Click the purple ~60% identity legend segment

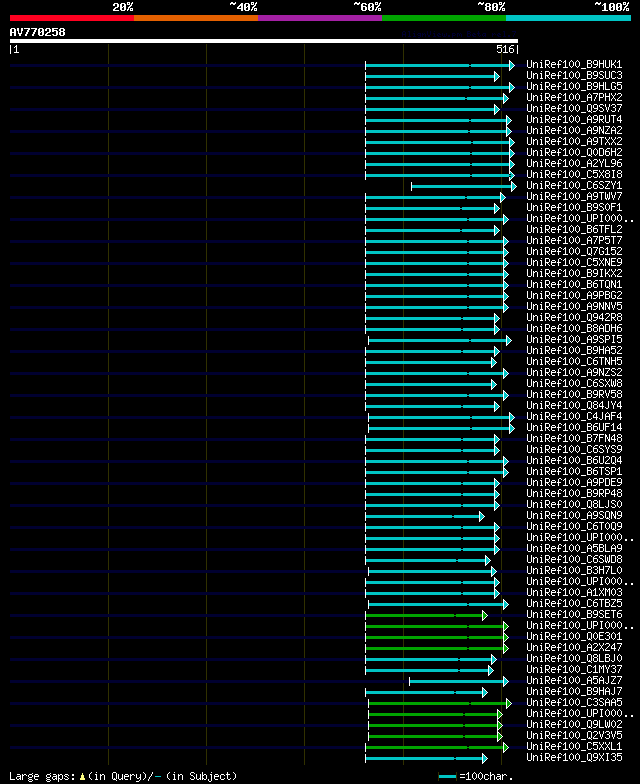(x=320, y=18)
